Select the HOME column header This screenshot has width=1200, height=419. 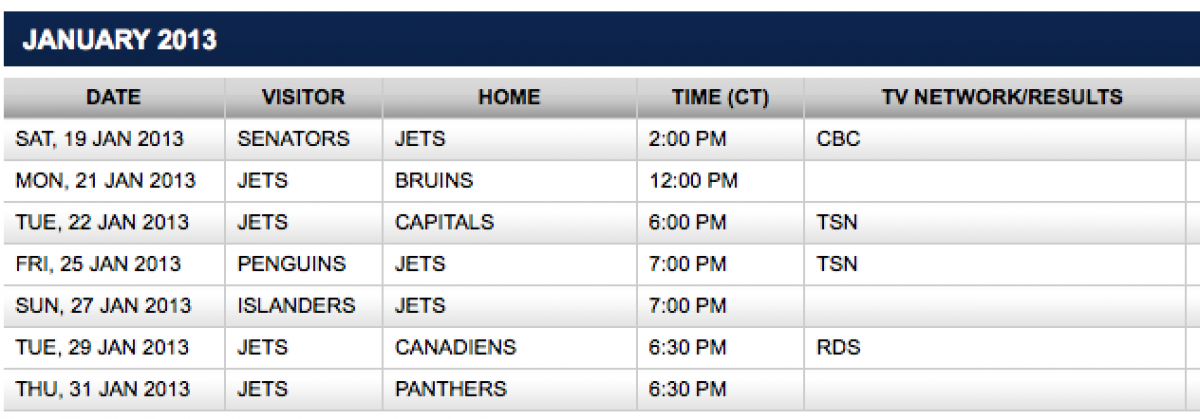pyautogui.click(x=509, y=97)
